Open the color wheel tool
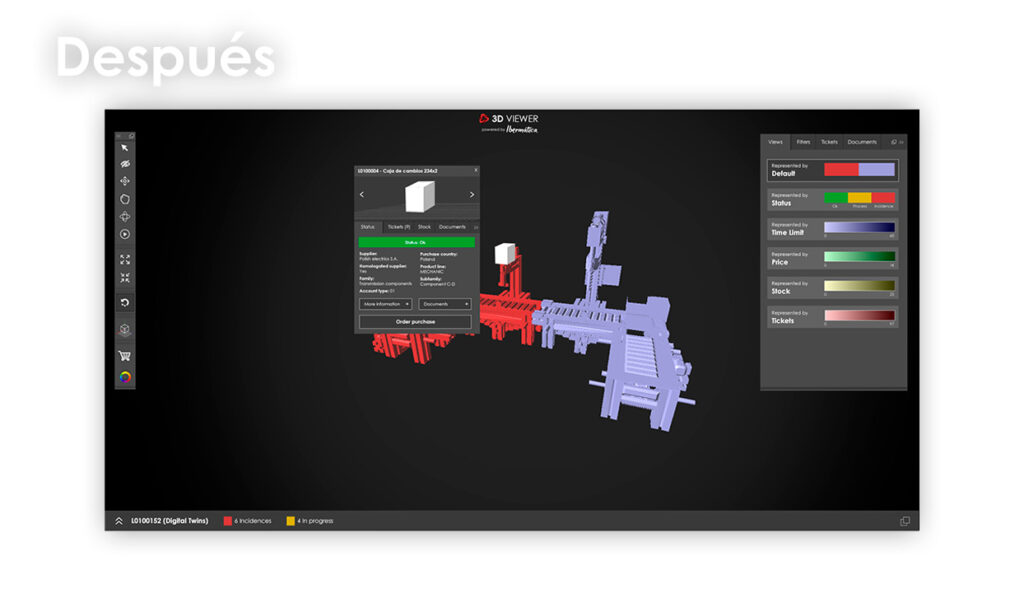Image resolution: width=1024 pixels, height=589 pixels. coord(125,377)
